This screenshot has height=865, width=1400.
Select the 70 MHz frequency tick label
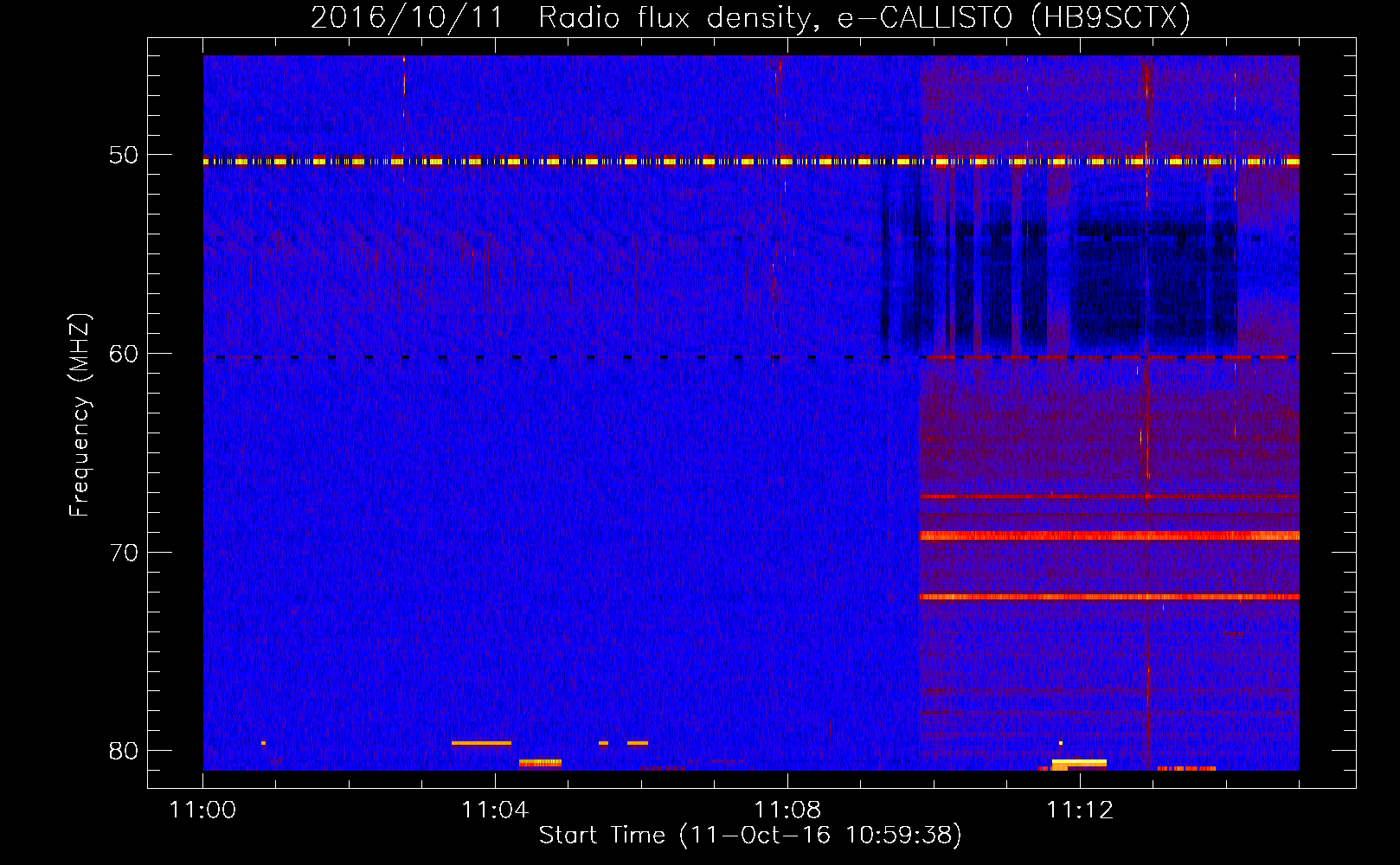[123, 553]
